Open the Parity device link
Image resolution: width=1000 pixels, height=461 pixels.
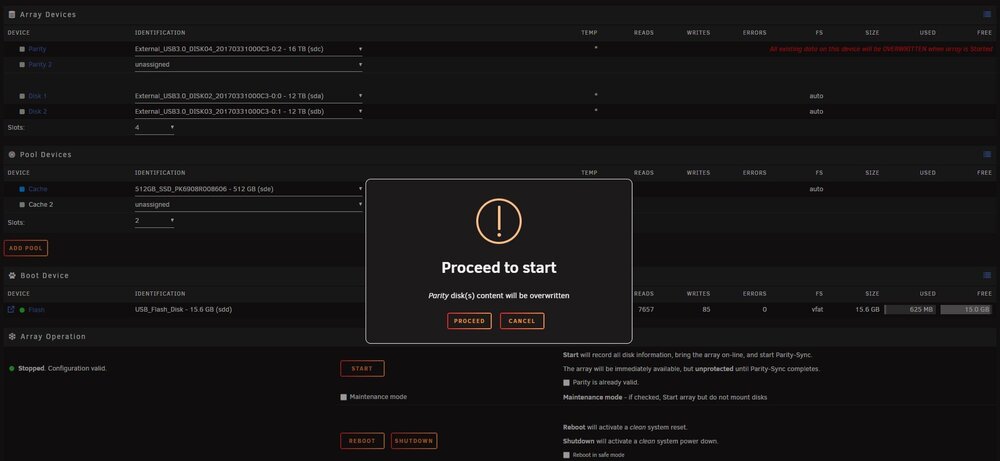tap(37, 49)
